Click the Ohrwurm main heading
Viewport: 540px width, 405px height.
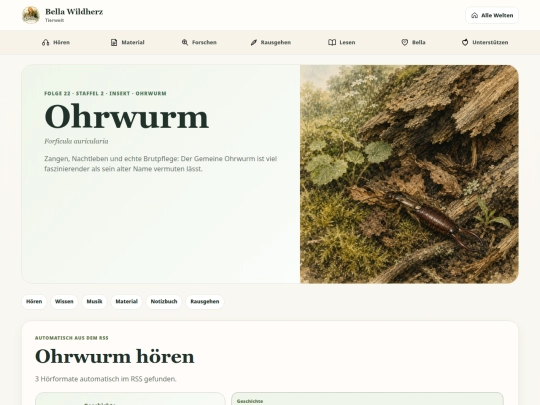[126, 117]
